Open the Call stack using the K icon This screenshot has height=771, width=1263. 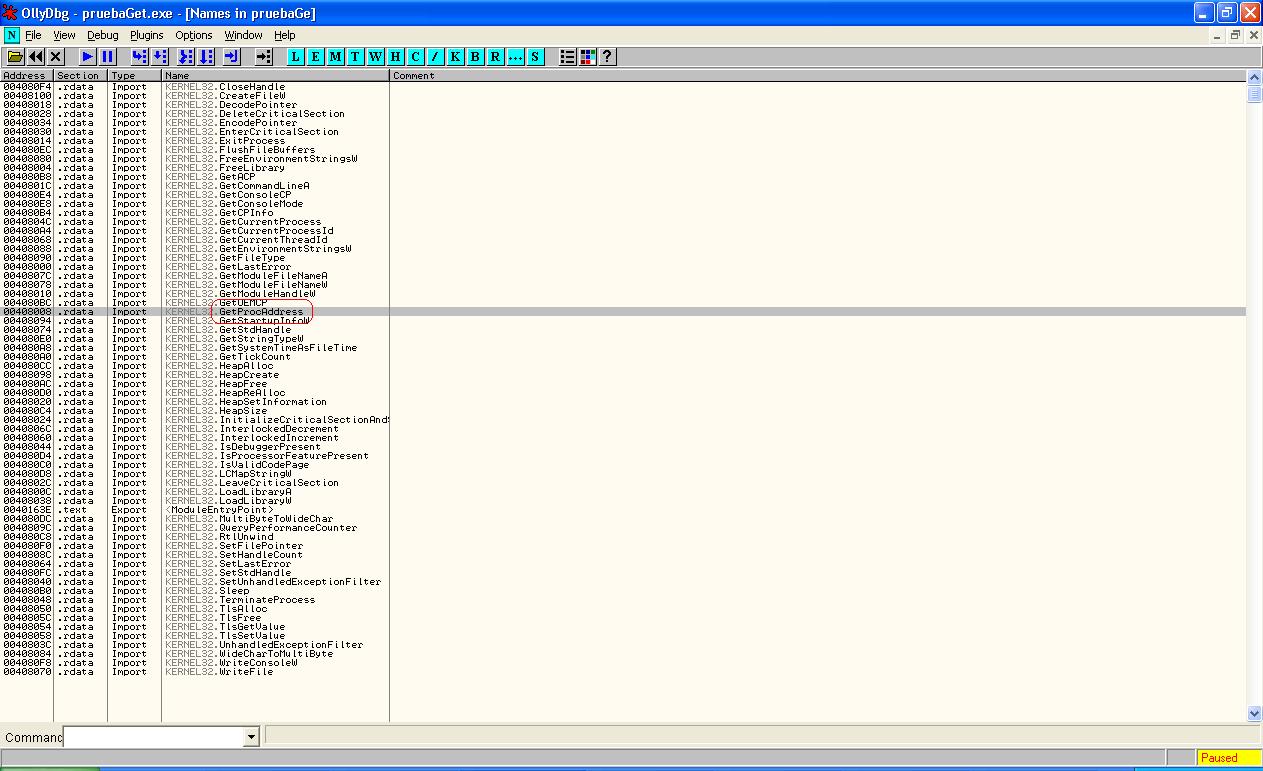455,57
